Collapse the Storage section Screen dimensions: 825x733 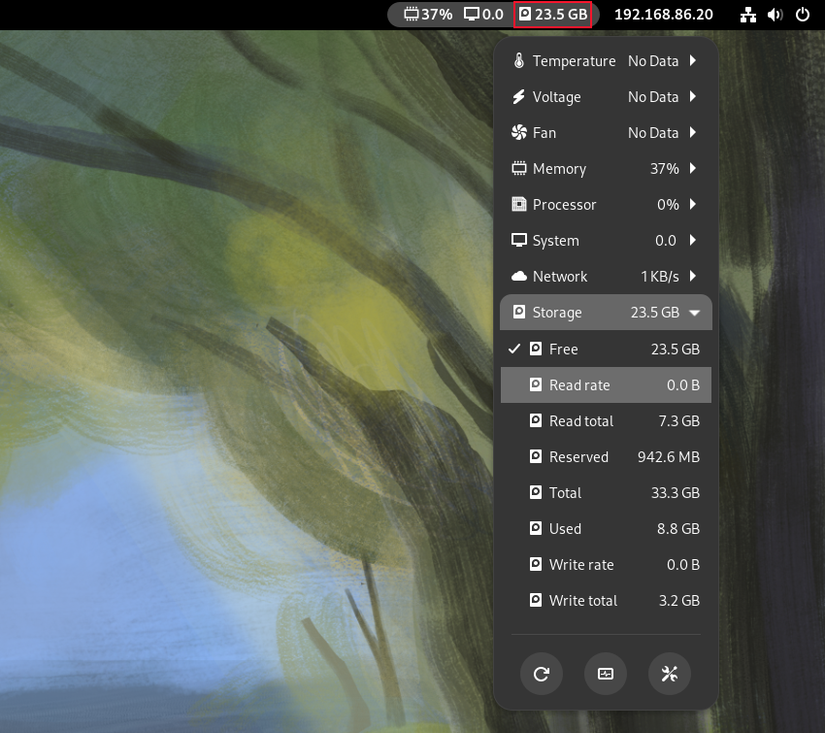606,313
